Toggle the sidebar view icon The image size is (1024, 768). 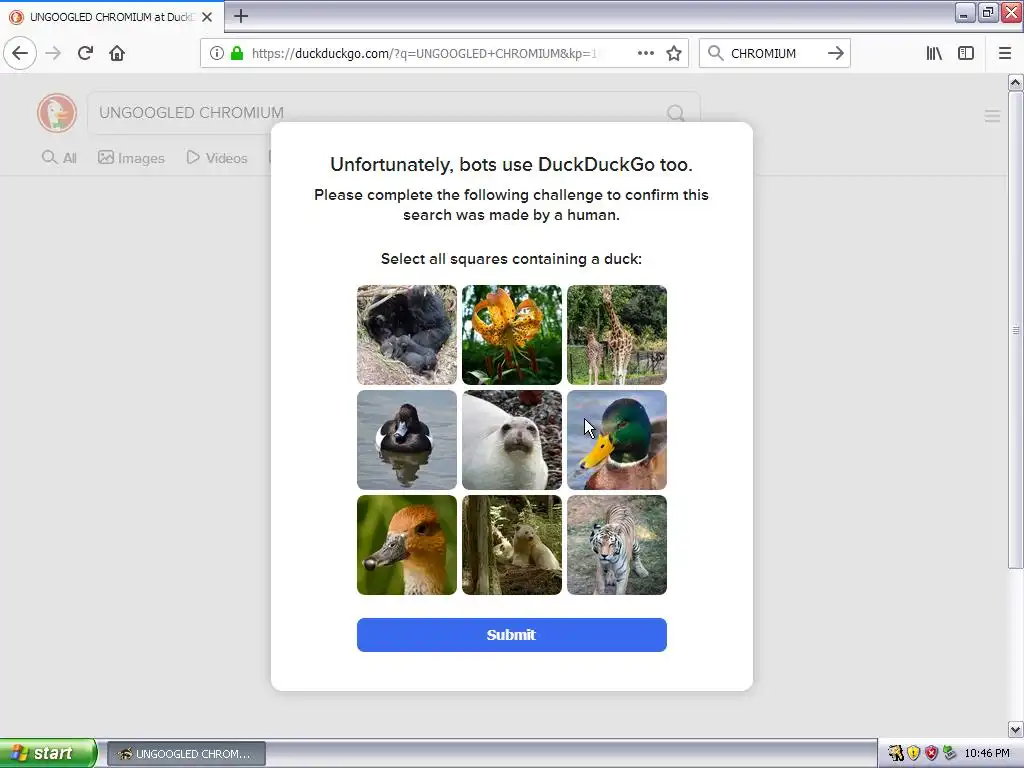pyautogui.click(x=966, y=53)
